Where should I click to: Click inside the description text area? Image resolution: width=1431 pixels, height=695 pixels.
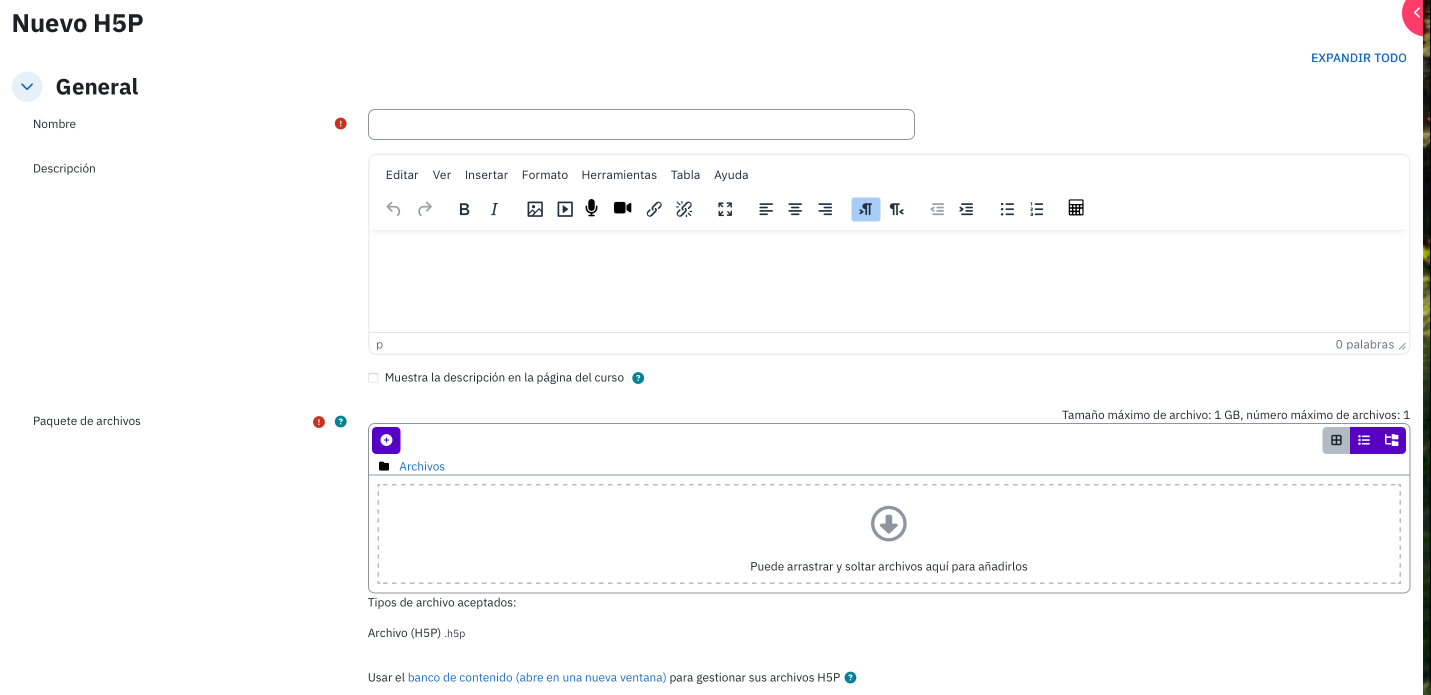pyautogui.click(x=889, y=283)
